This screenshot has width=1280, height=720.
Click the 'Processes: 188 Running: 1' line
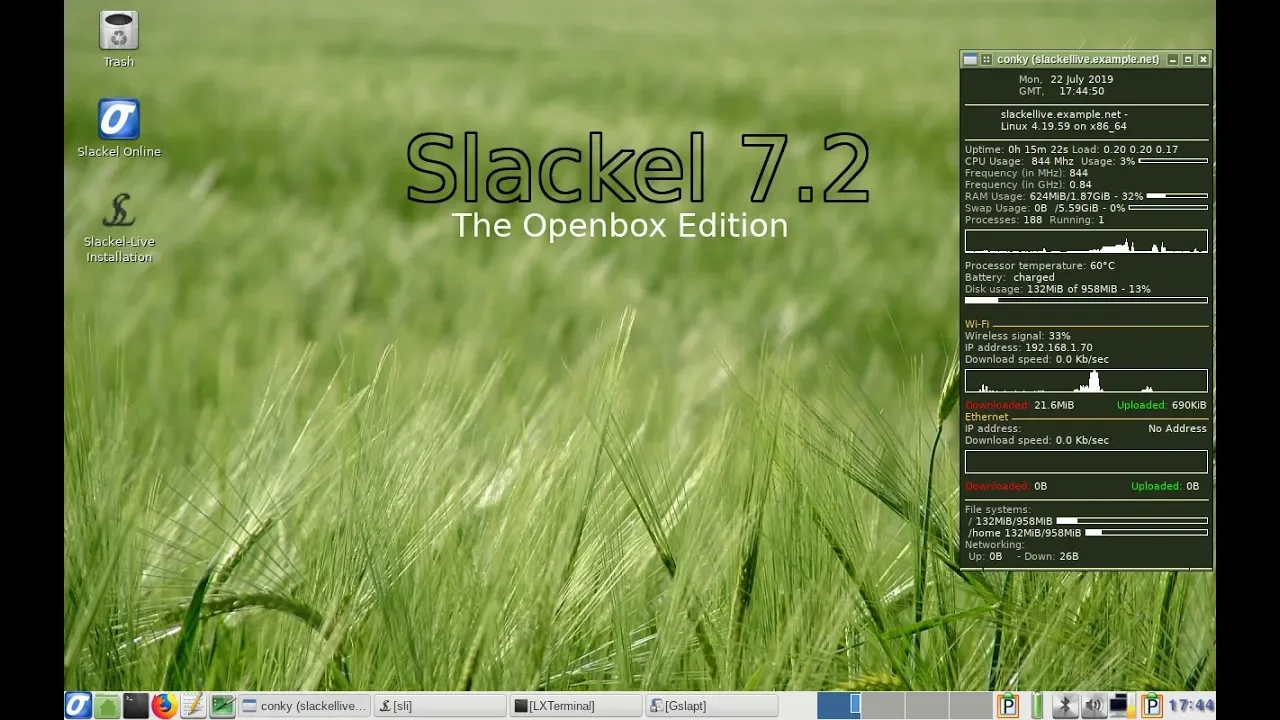click(x=1034, y=219)
